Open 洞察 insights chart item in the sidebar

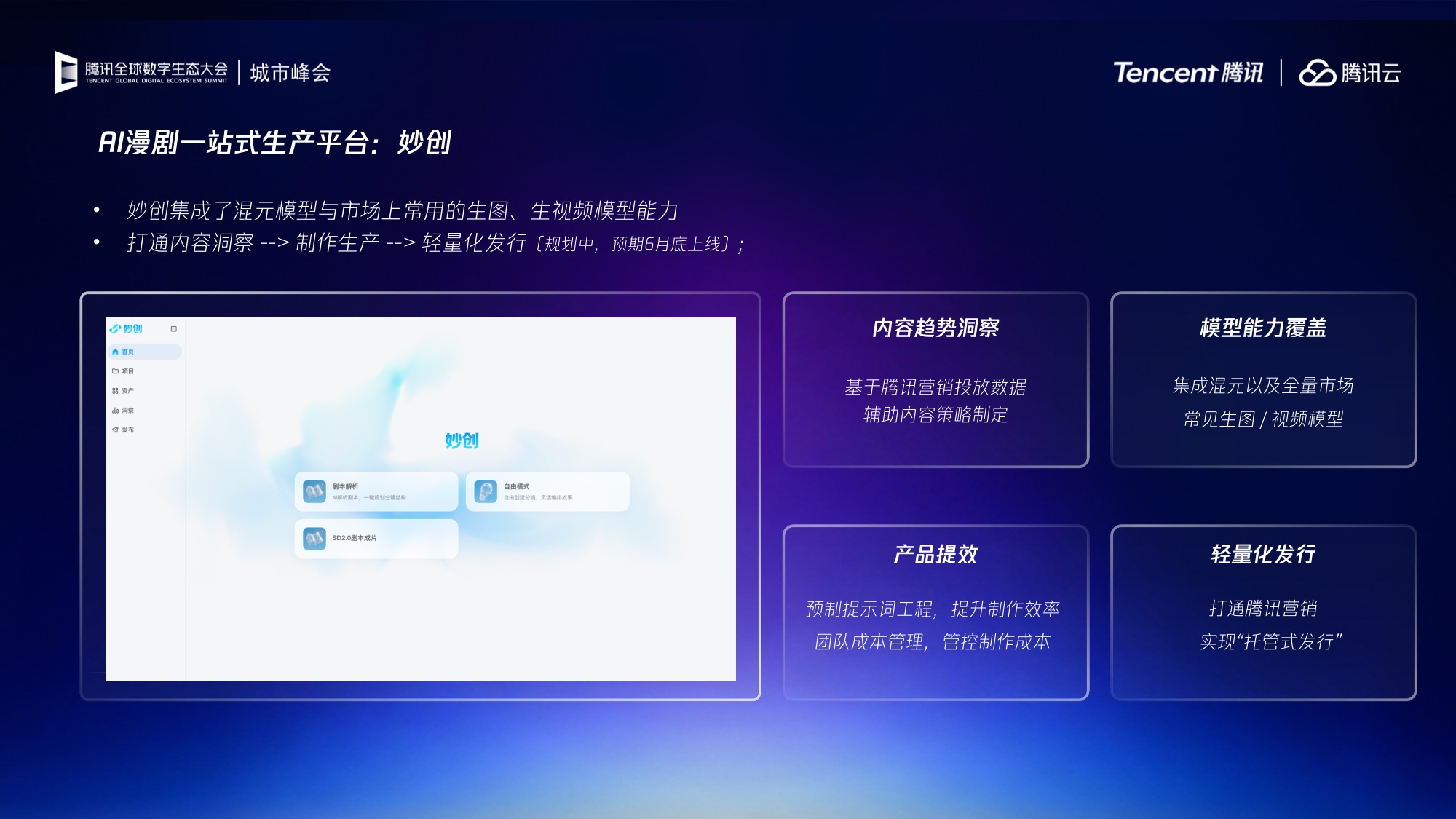[145, 411]
